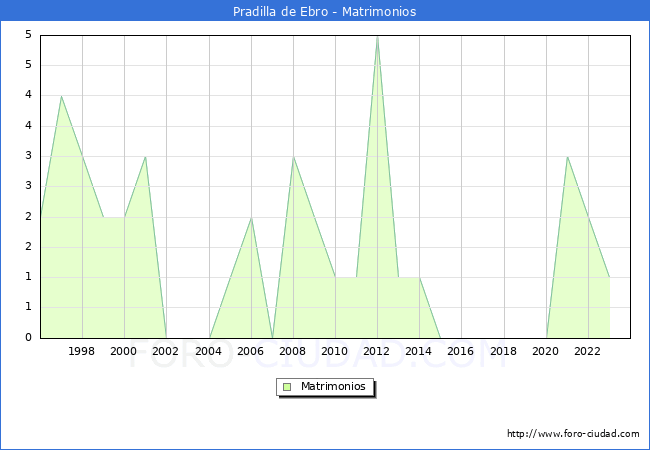Click the 2022 x-axis year label
This screenshot has width=650, height=450.
587,351
